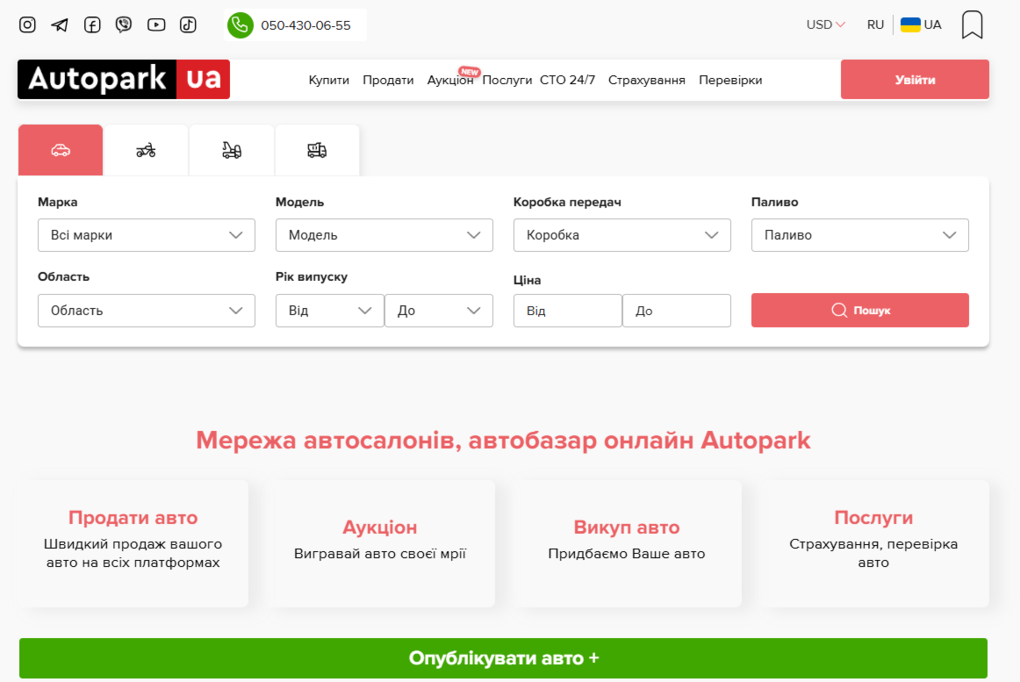Expand the Паливо fuel dropdown

[x=859, y=235]
